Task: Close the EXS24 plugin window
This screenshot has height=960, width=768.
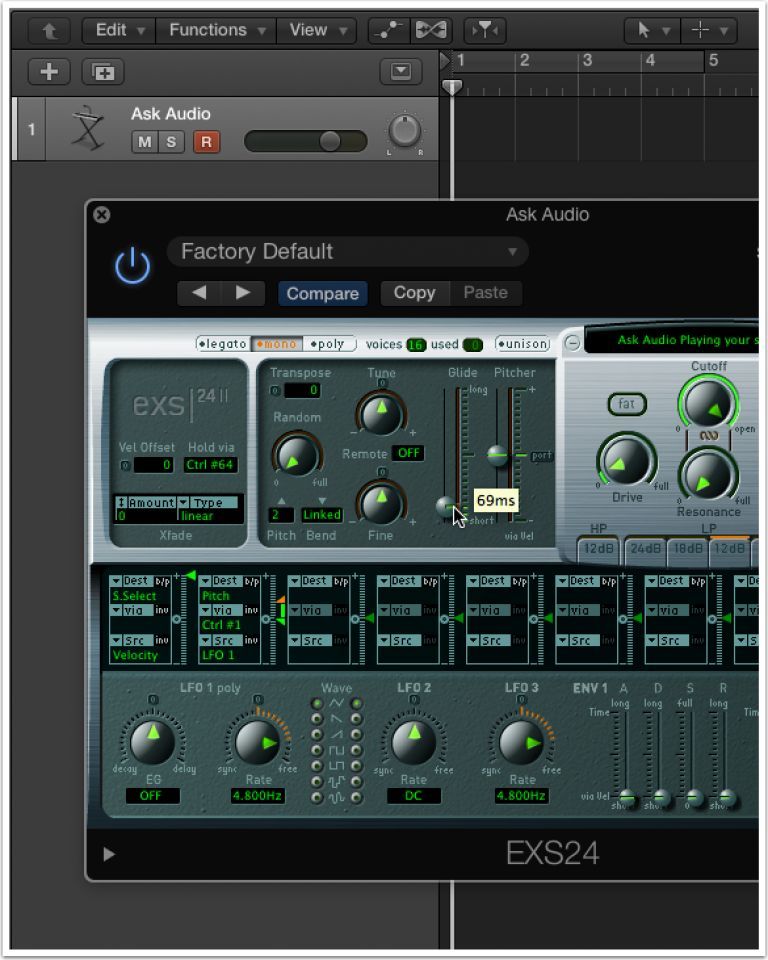Action: (102, 215)
